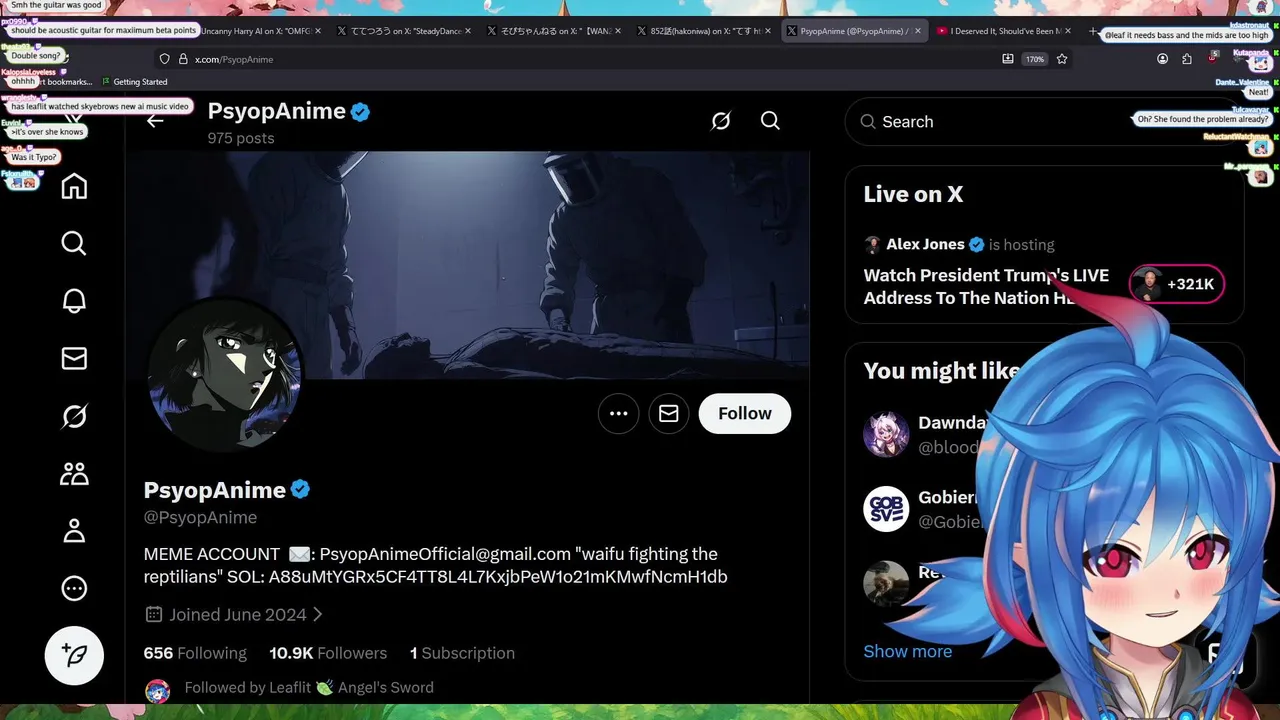1280x720 pixels.
Task: Close the PsyopAnime browser tab
Action: pyautogui.click(x=917, y=31)
